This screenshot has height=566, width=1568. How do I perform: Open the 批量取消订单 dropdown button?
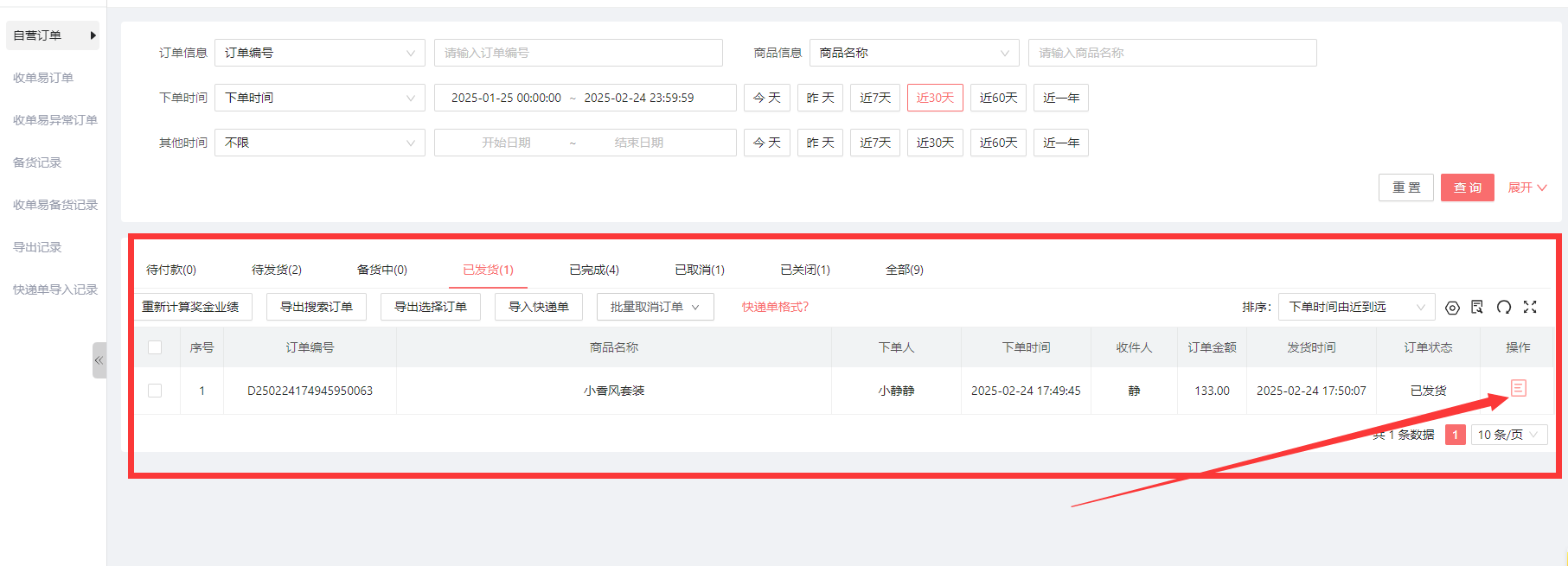pyautogui.click(x=655, y=307)
